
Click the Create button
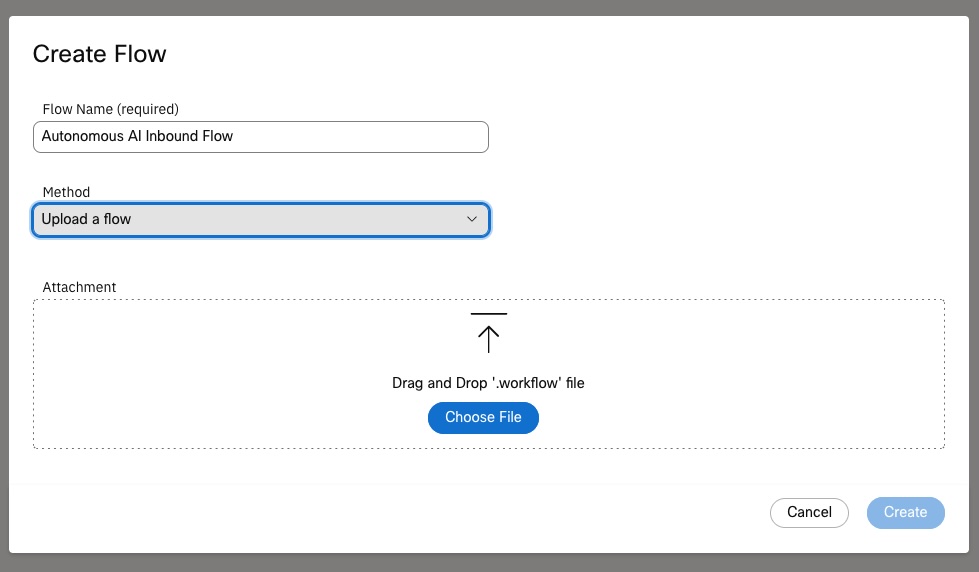905,512
